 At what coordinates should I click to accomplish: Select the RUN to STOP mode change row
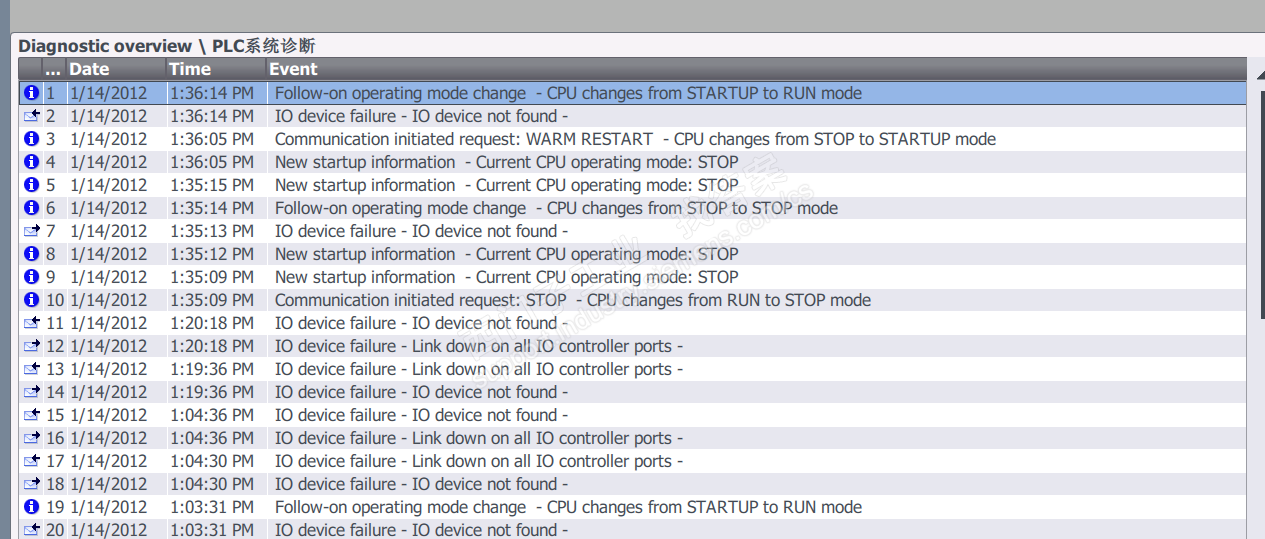click(x=572, y=300)
